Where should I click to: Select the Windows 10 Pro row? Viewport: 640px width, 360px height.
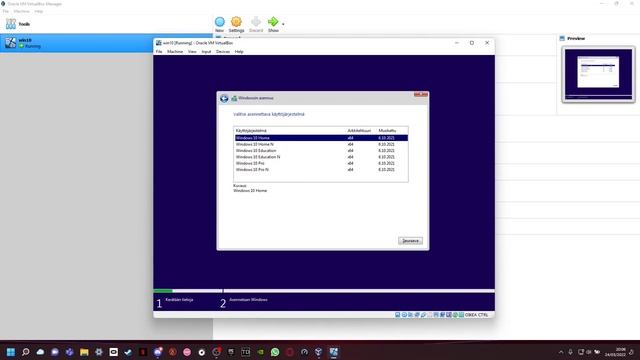click(321, 163)
